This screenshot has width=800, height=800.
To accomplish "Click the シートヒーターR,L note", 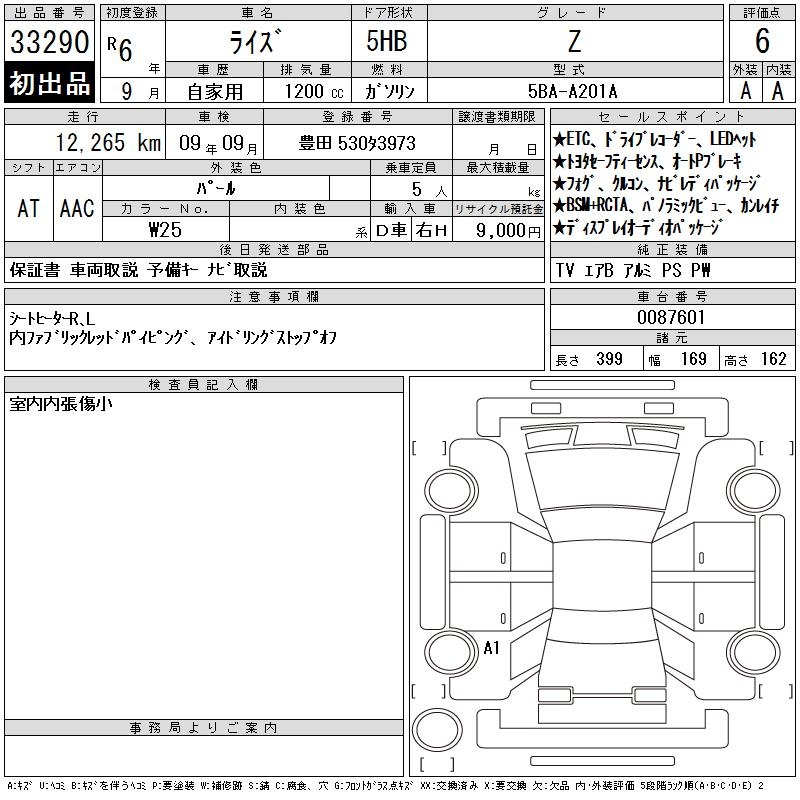I will pyautogui.click(x=52, y=319).
